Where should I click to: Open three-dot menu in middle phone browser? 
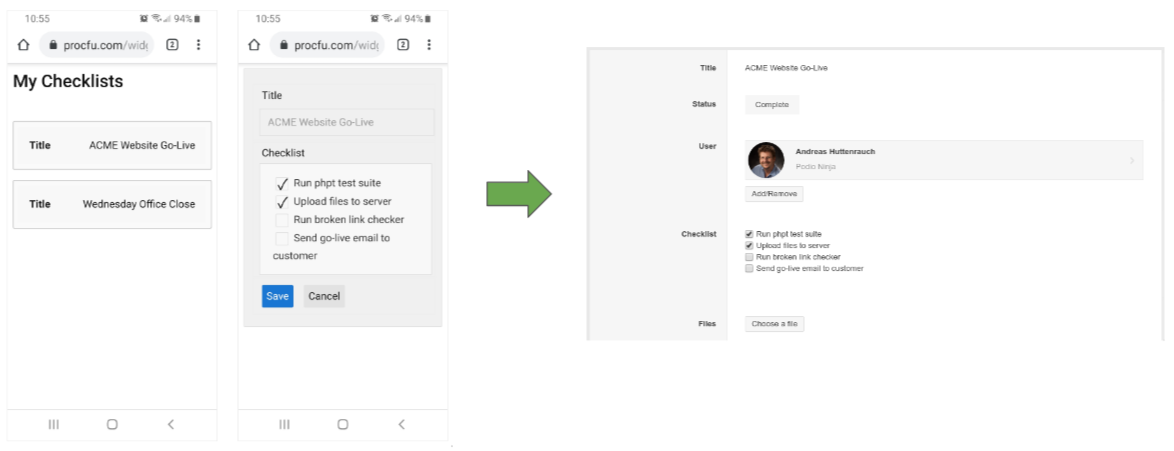pyautogui.click(x=429, y=45)
